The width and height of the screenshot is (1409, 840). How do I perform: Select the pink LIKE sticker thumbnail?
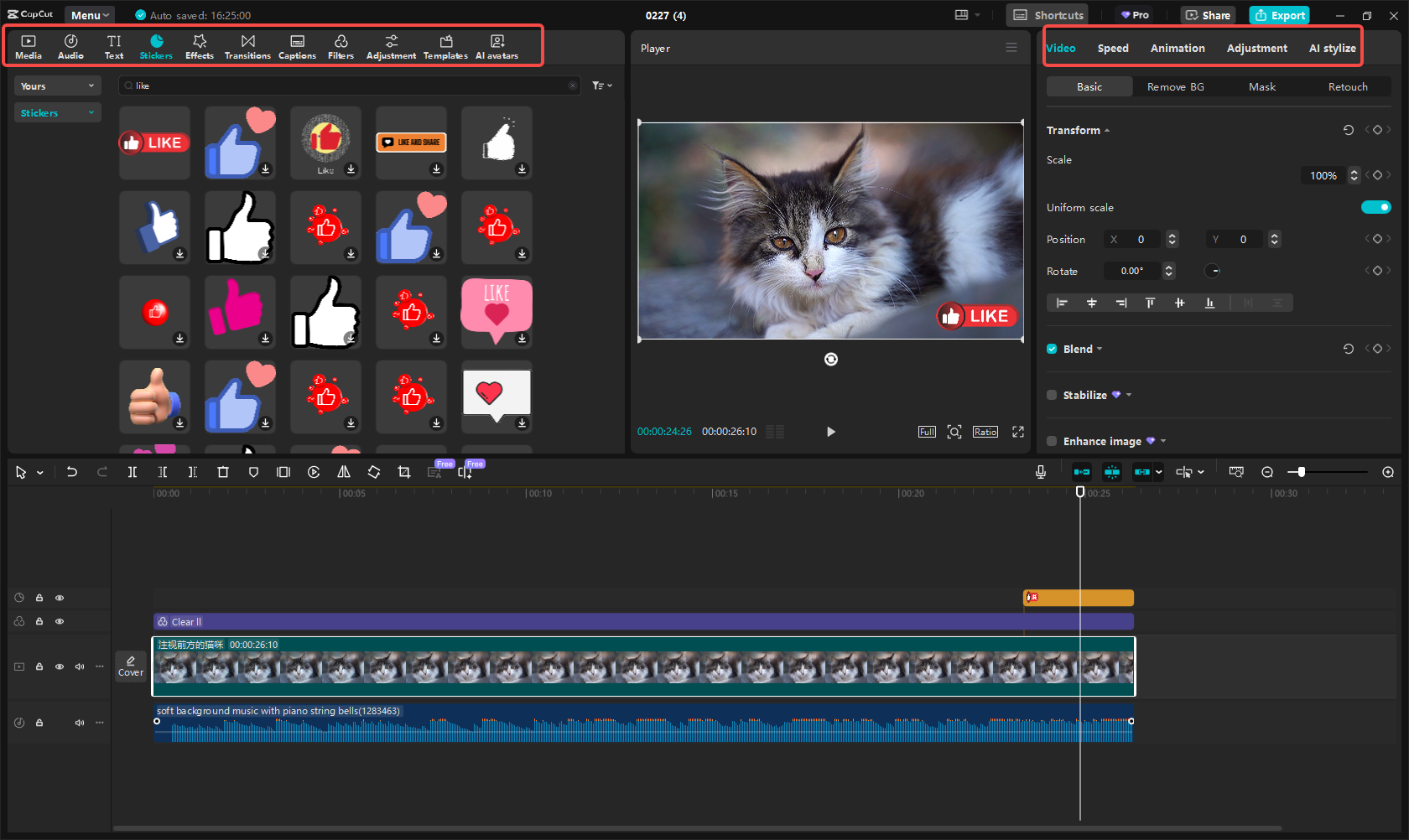point(496,311)
